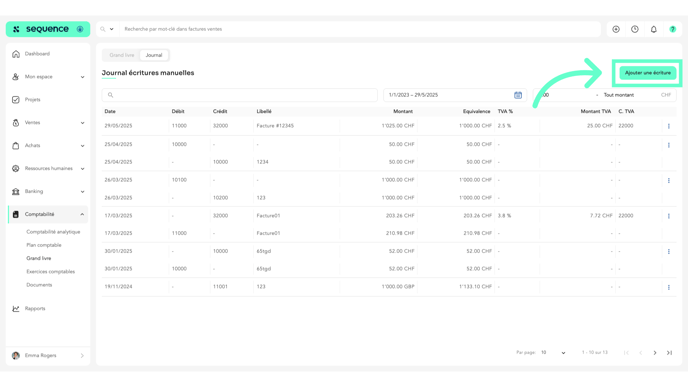Image resolution: width=688 pixels, height=387 pixels.
Task: Open row menu for 30/01/2025 credit 10000
Action: (669, 251)
